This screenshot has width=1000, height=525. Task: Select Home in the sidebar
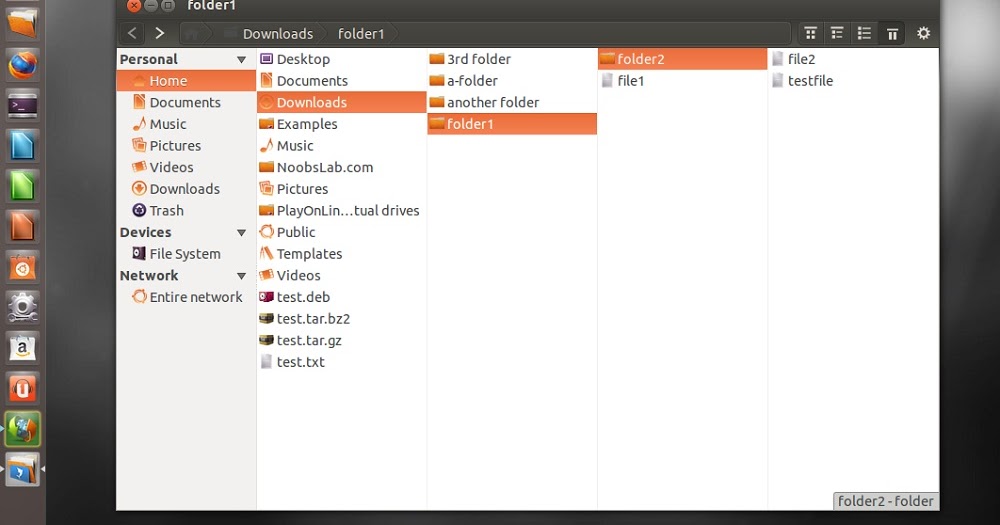[186, 81]
